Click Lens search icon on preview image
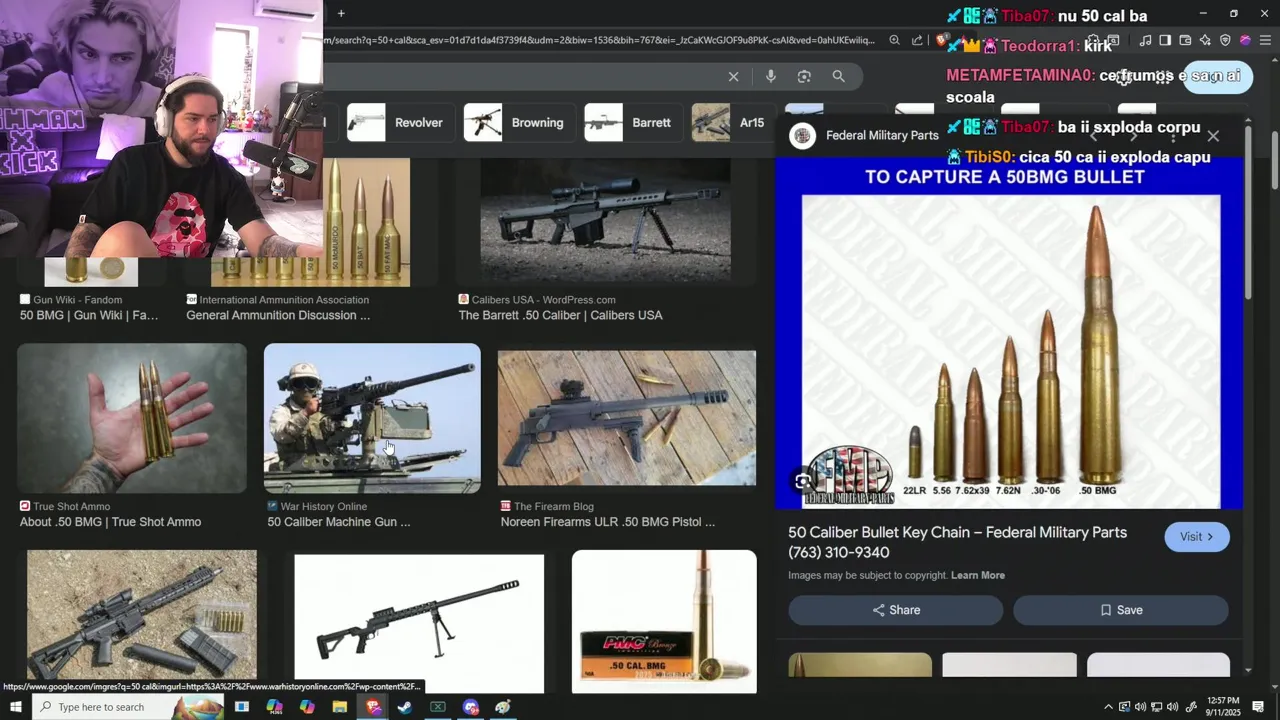The width and height of the screenshot is (1280, 720). pyautogui.click(x=802, y=483)
